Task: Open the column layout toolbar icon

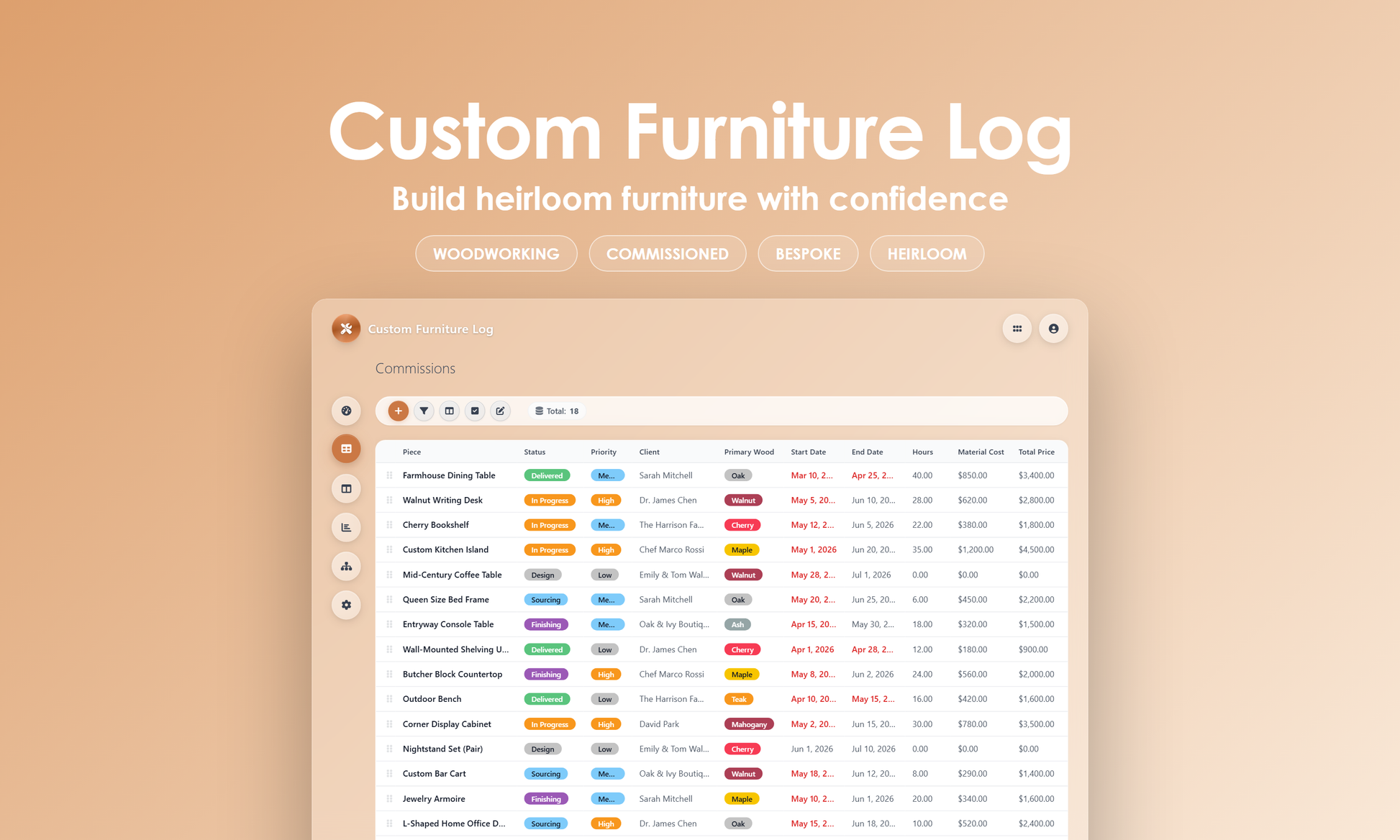Action: pos(449,411)
